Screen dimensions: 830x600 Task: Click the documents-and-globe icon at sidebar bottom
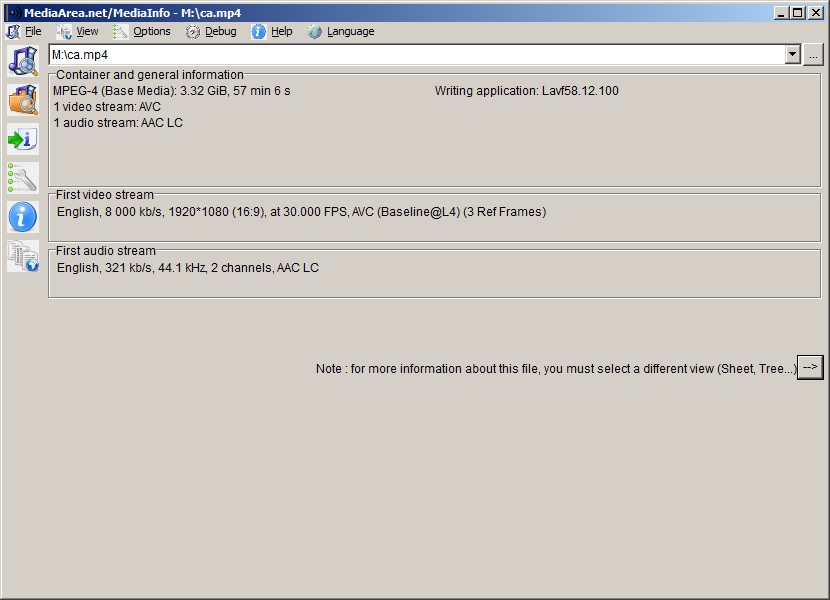(x=22, y=256)
